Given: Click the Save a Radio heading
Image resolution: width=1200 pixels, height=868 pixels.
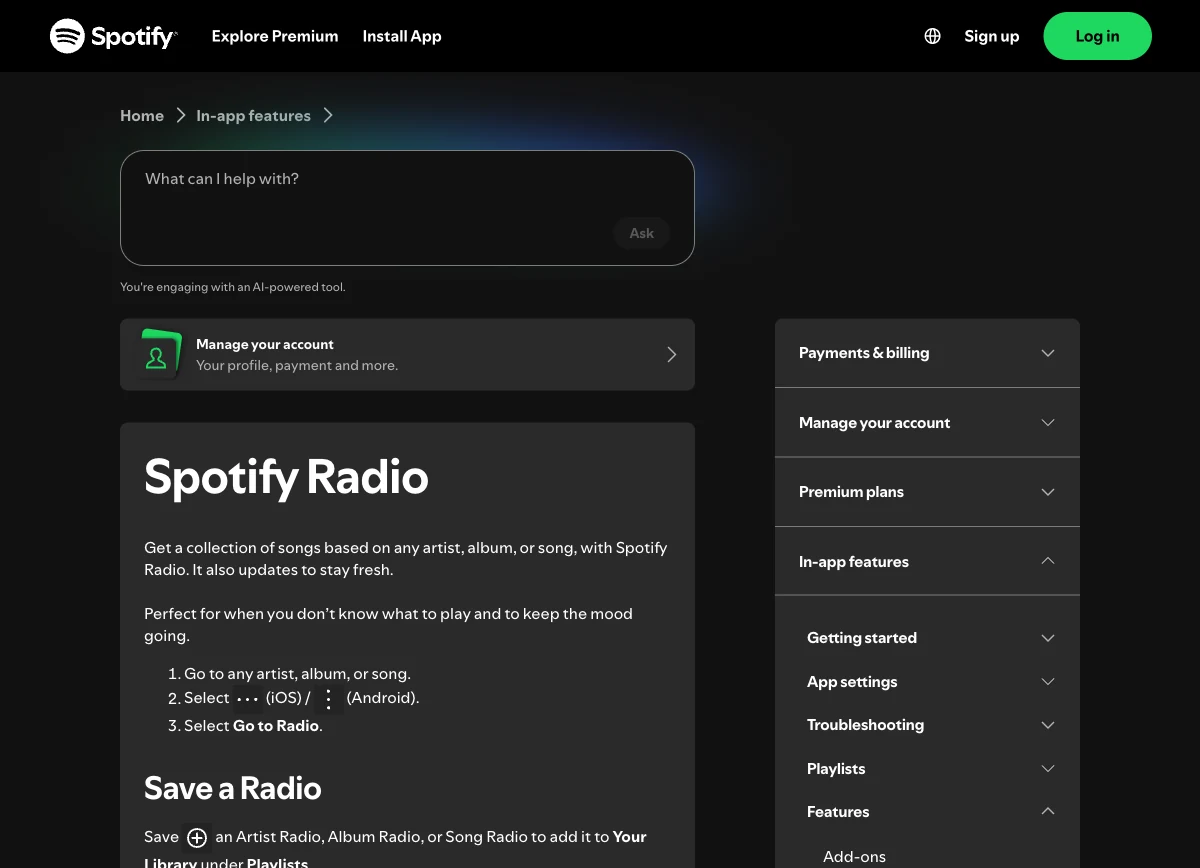Looking at the screenshot, I should [233, 788].
